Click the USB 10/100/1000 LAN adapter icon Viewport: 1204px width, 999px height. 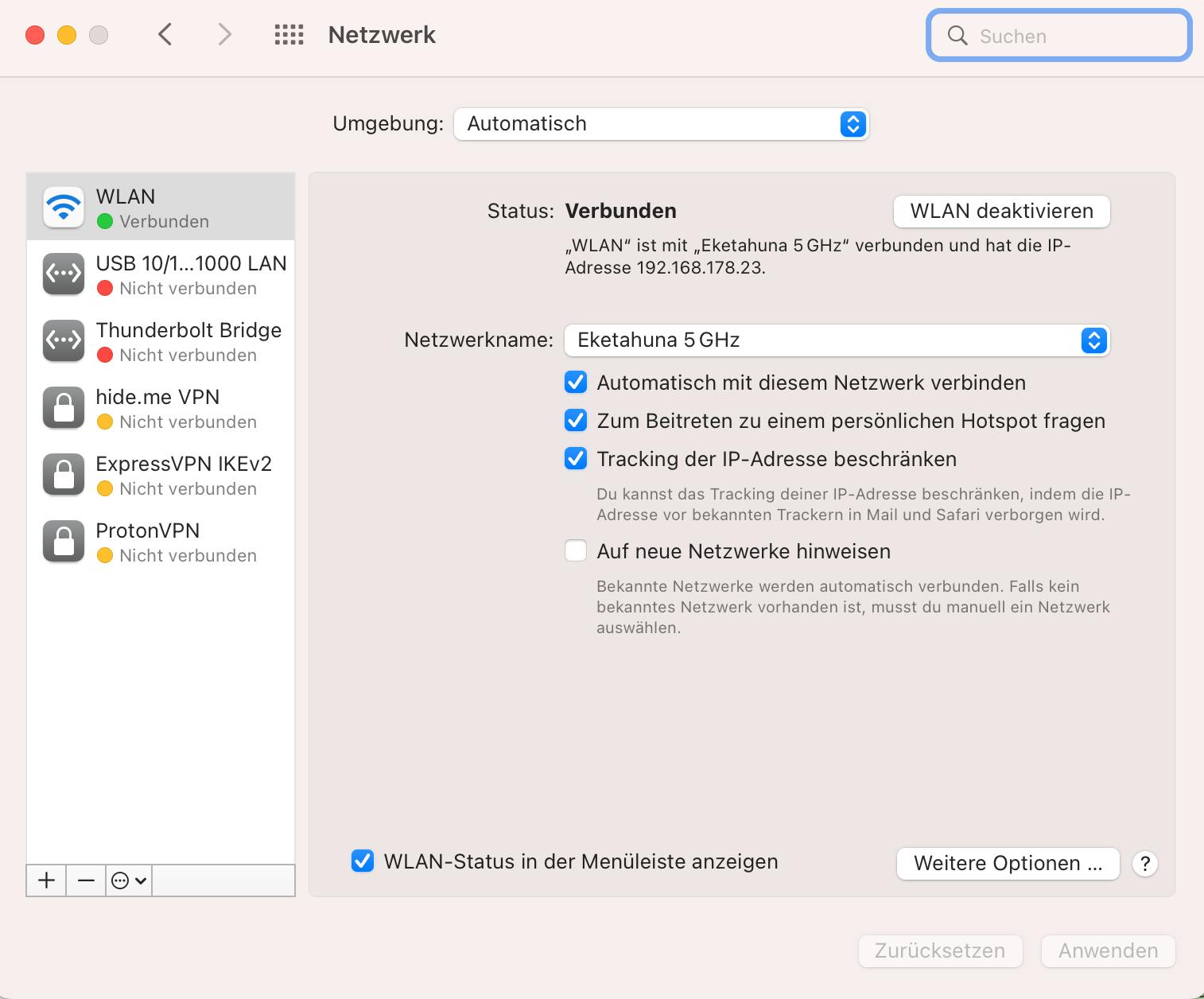[x=63, y=274]
